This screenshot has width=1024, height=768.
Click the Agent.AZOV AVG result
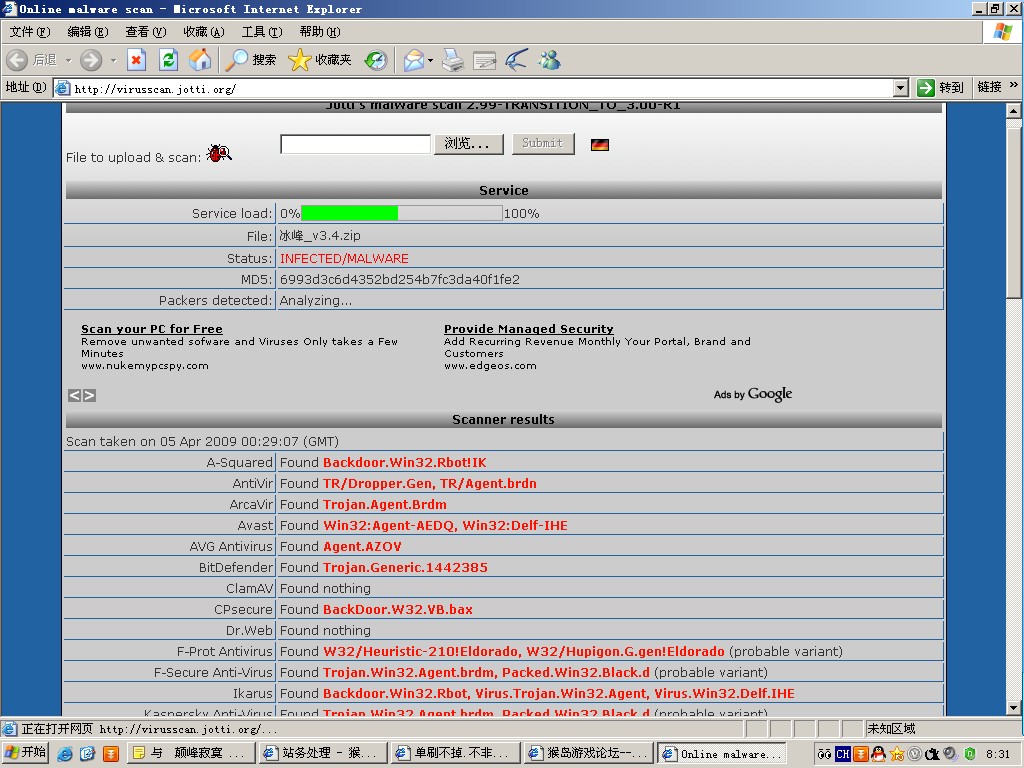click(362, 547)
